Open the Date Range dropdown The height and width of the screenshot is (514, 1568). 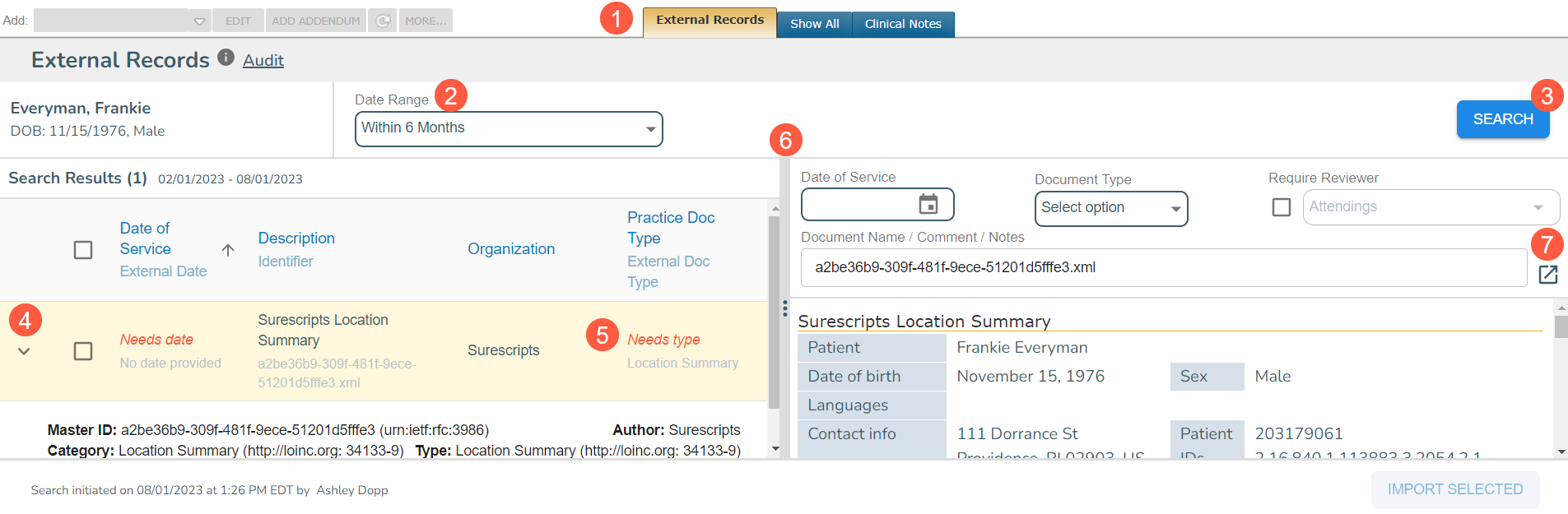(509, 129)
